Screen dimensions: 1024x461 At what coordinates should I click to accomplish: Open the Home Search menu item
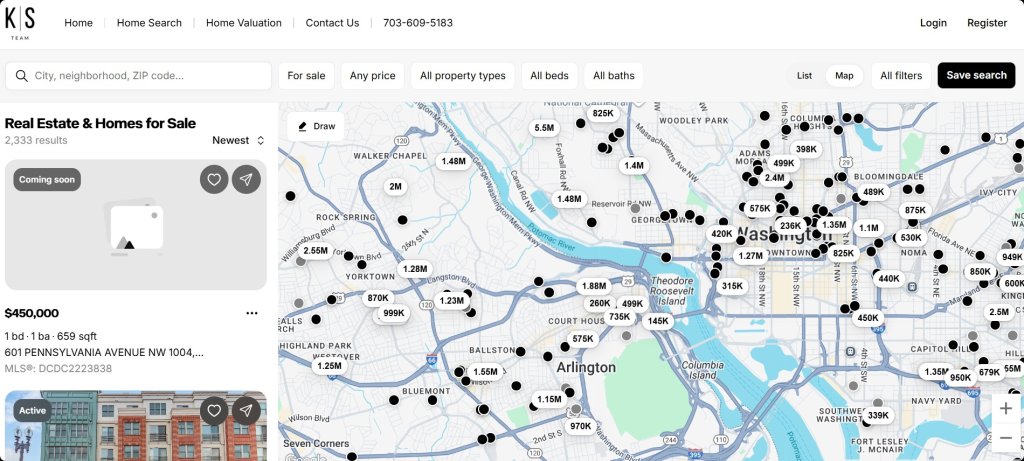pos(149,23)
